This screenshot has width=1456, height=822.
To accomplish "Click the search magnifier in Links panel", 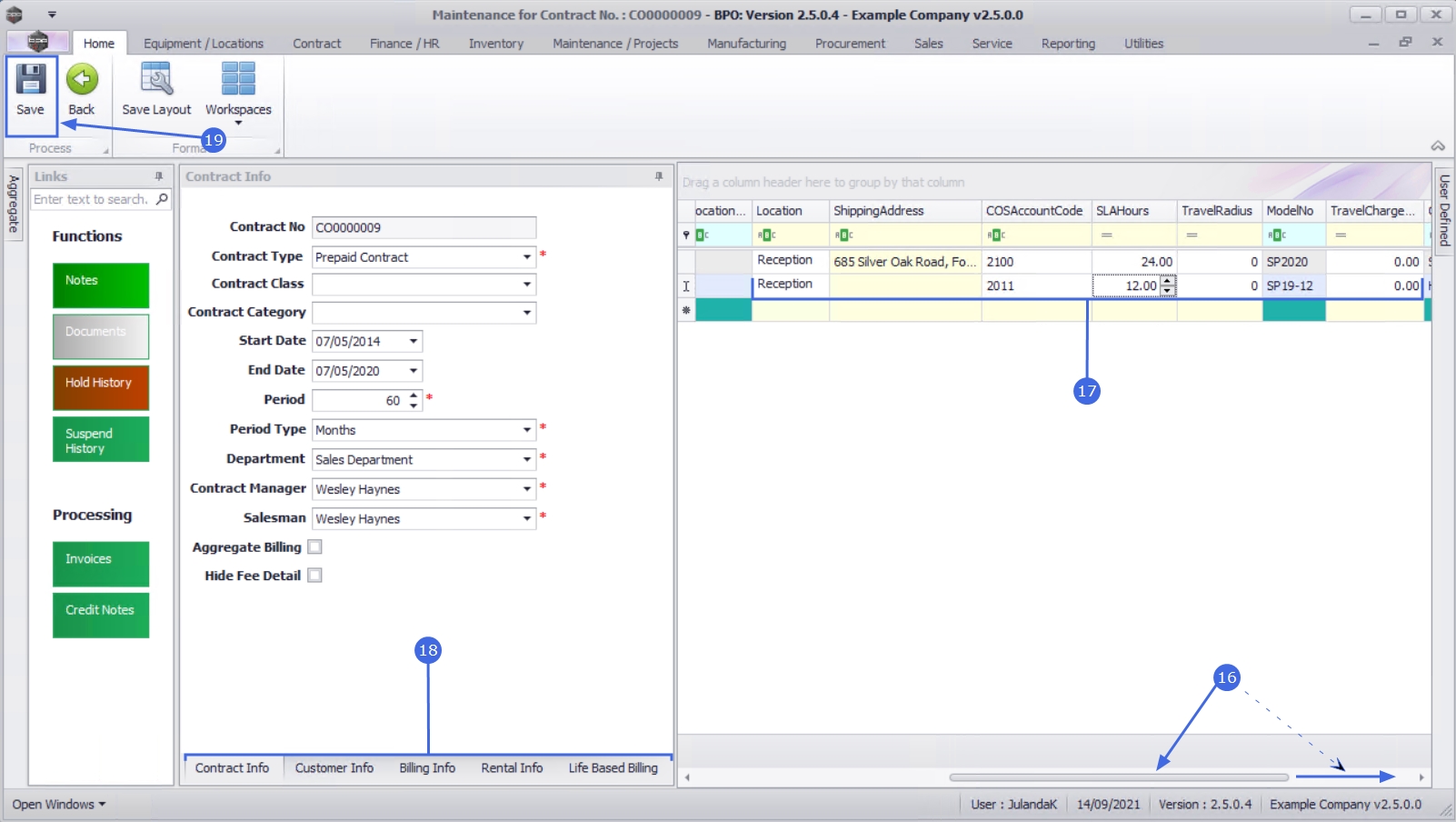I will click(162, 199).
